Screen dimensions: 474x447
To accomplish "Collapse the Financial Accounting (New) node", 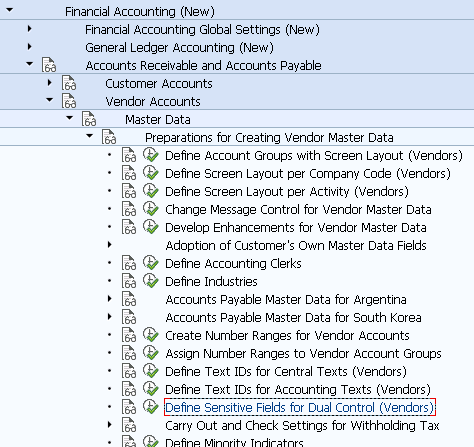I will coord(10,10).
